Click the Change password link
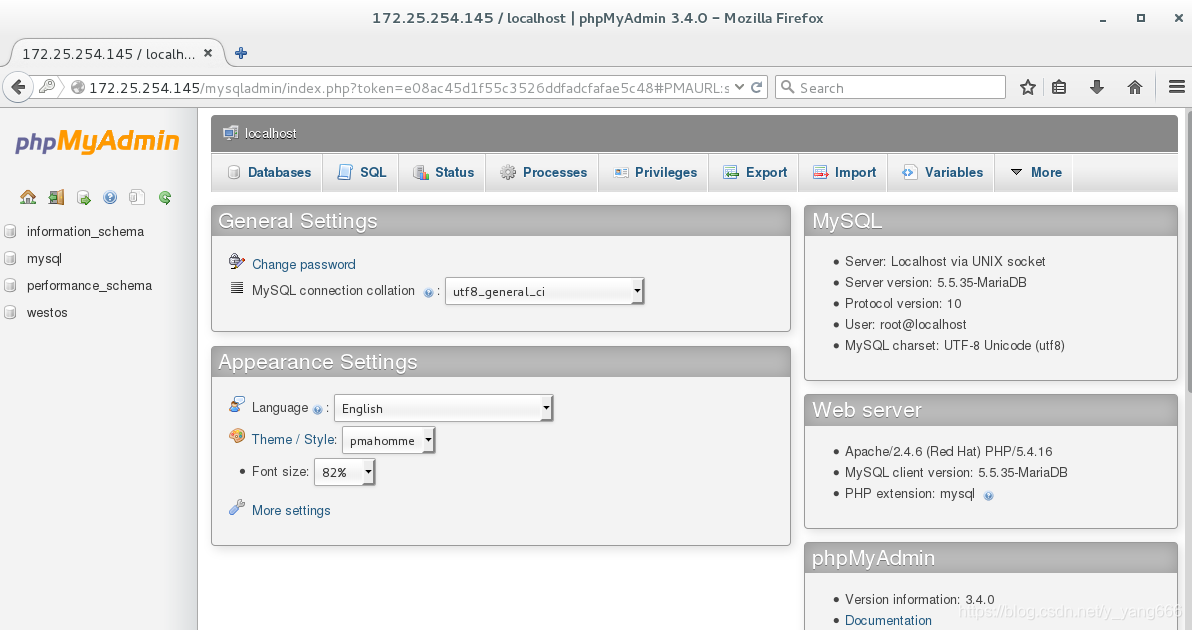This screenshot has width=1192, height=630. click(303, 264)
